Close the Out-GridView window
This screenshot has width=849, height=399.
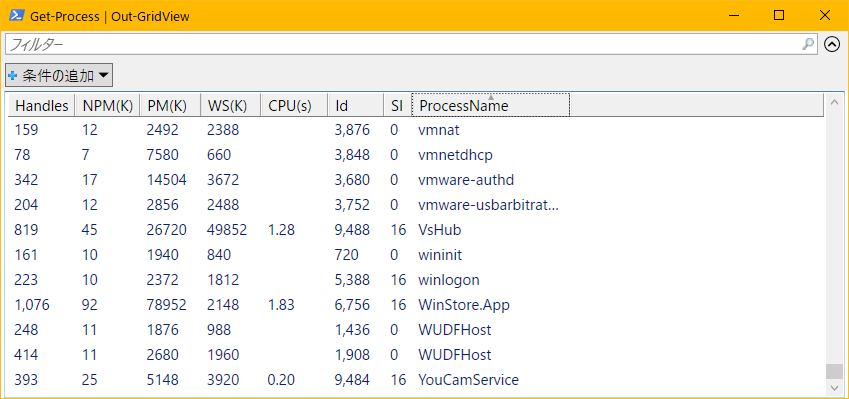click(825, 16)
